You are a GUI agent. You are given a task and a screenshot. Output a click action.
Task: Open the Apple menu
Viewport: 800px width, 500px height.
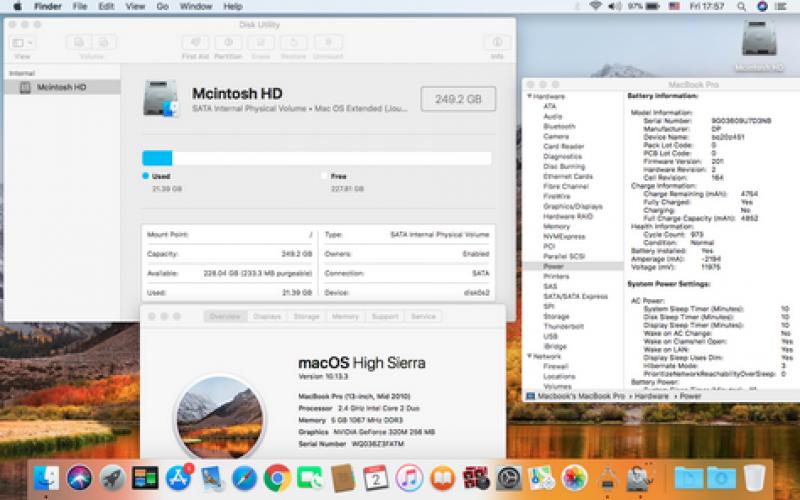click(x=17, y=7)
